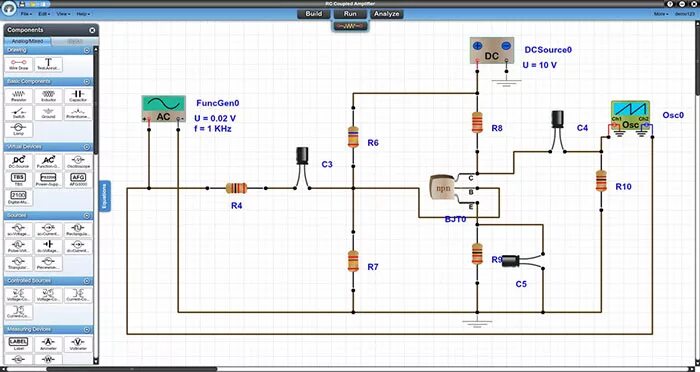Collapse the Measuring Devices section
Viewport: 700px width, 372px height.
(87, 330)
